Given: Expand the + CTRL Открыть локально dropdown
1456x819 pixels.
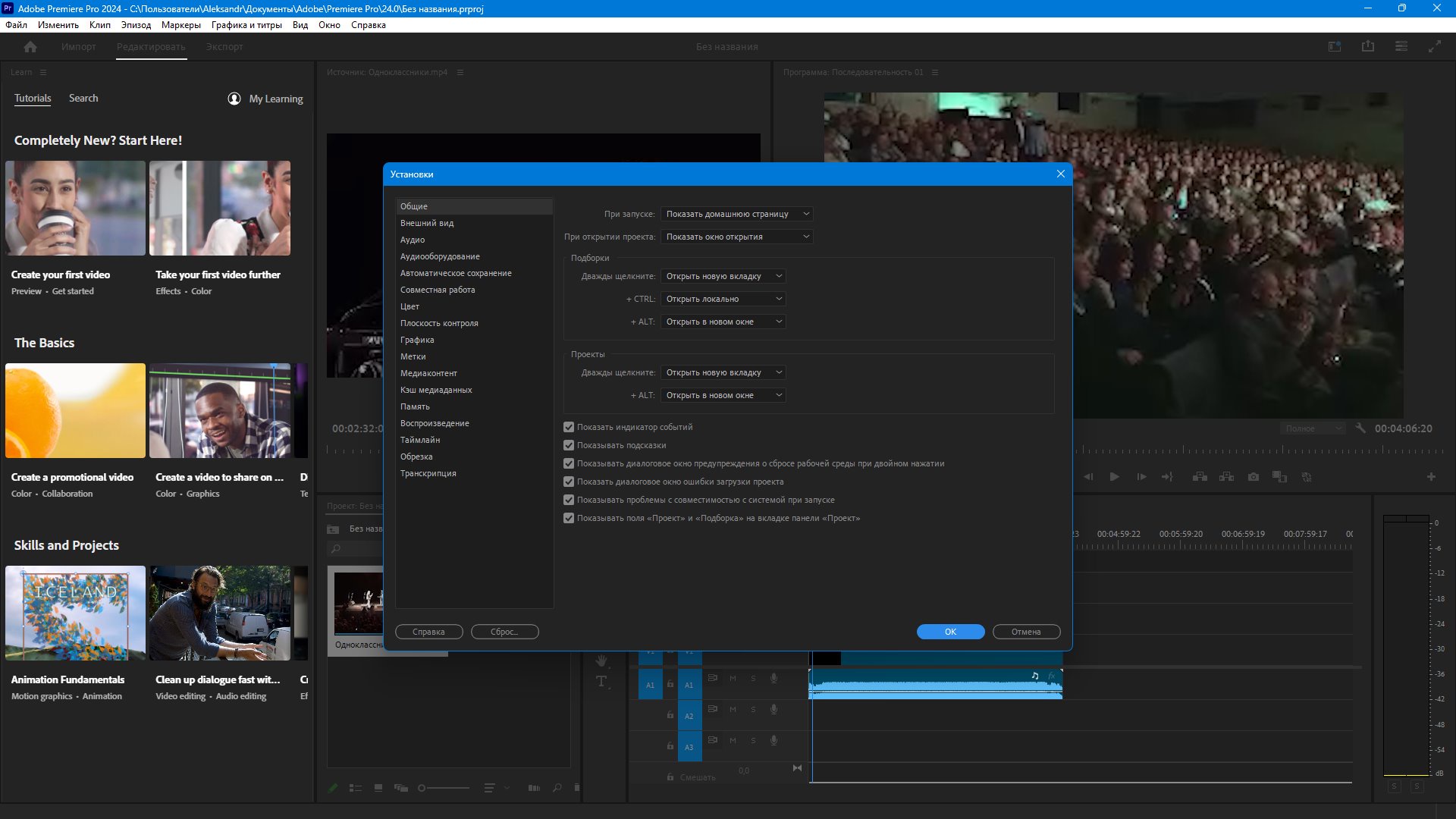Looking at the screenshot, I should pyautogui.click(x=723, y=299).
